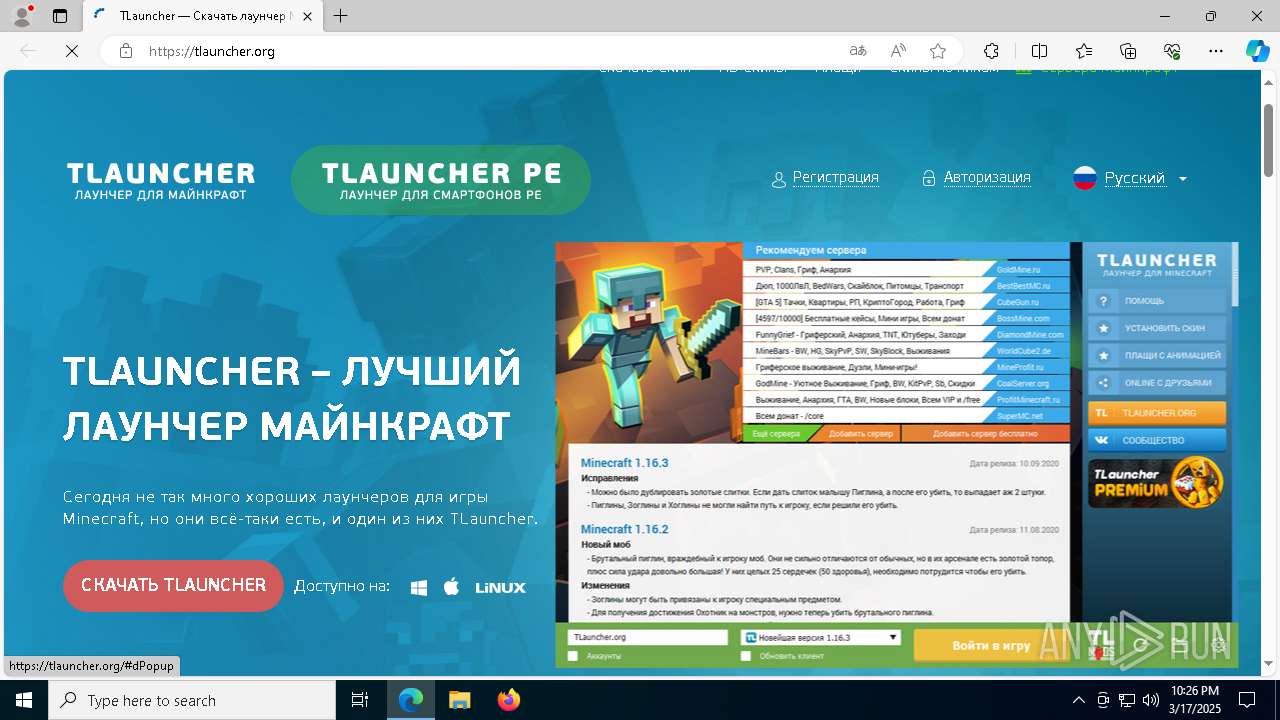Click the translate page icon

[858, 51]
